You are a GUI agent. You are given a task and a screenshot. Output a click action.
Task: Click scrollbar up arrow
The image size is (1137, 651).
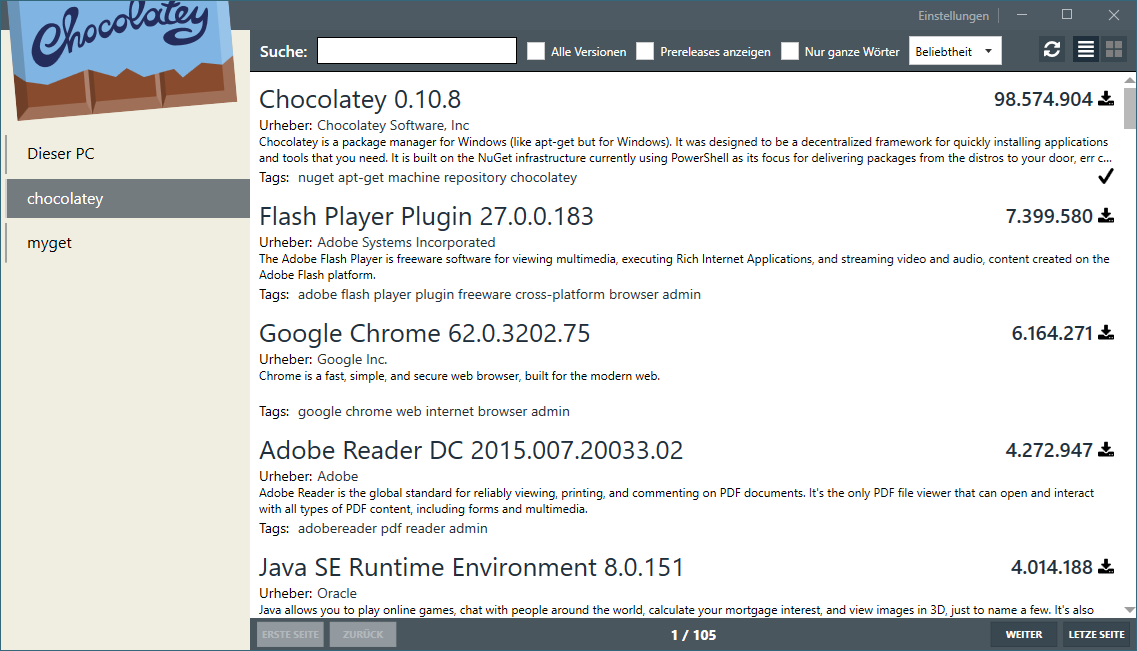[x=1130, y=80]
